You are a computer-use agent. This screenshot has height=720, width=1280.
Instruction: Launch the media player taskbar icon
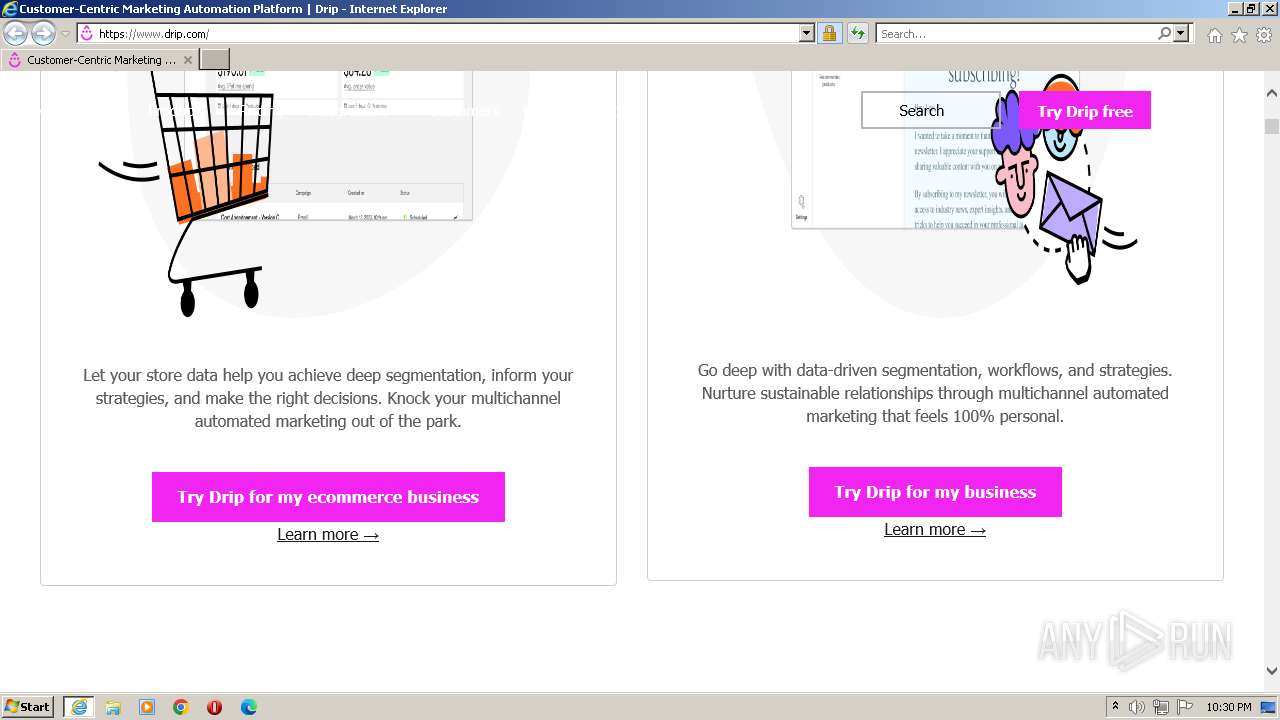tap(147, 707)
